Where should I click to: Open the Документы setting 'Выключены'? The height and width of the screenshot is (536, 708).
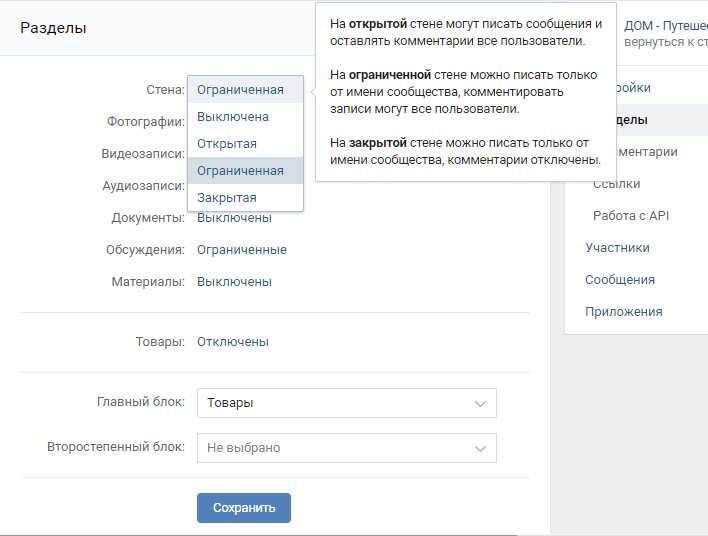pyautogui.click(x=234, y=218)
